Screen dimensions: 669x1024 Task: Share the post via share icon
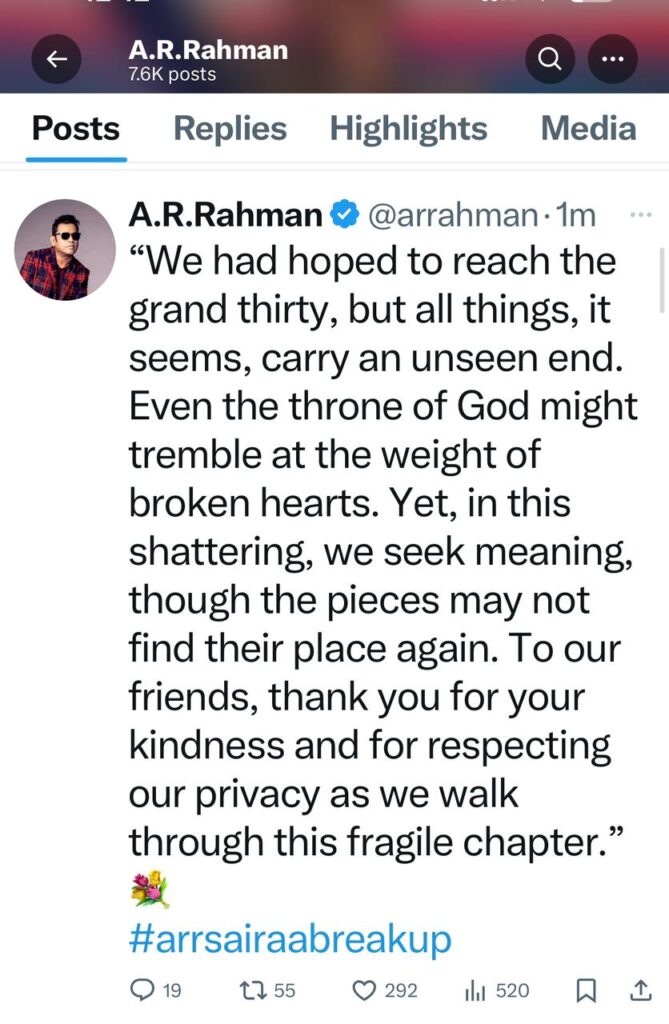click(640, 991)
